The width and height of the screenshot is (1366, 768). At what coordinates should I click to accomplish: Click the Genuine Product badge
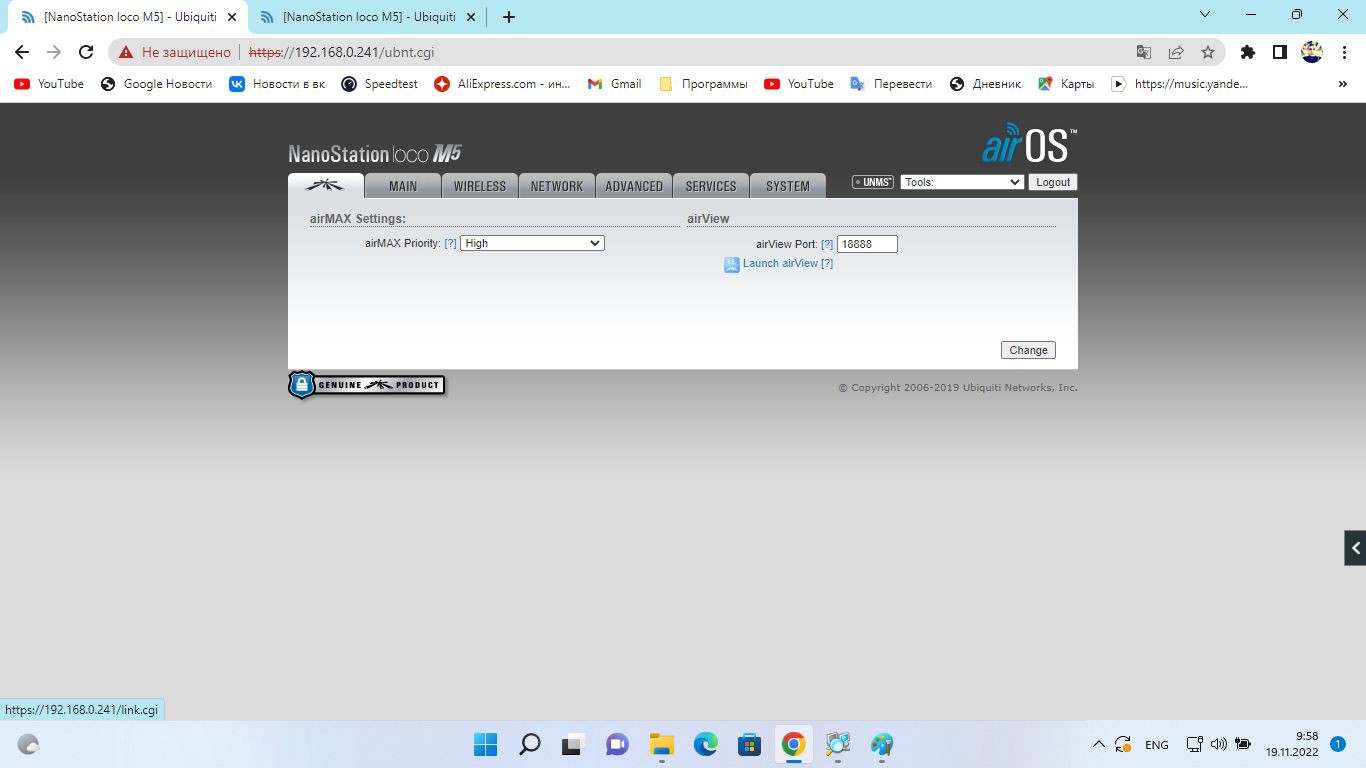click(x=366, y=385)
